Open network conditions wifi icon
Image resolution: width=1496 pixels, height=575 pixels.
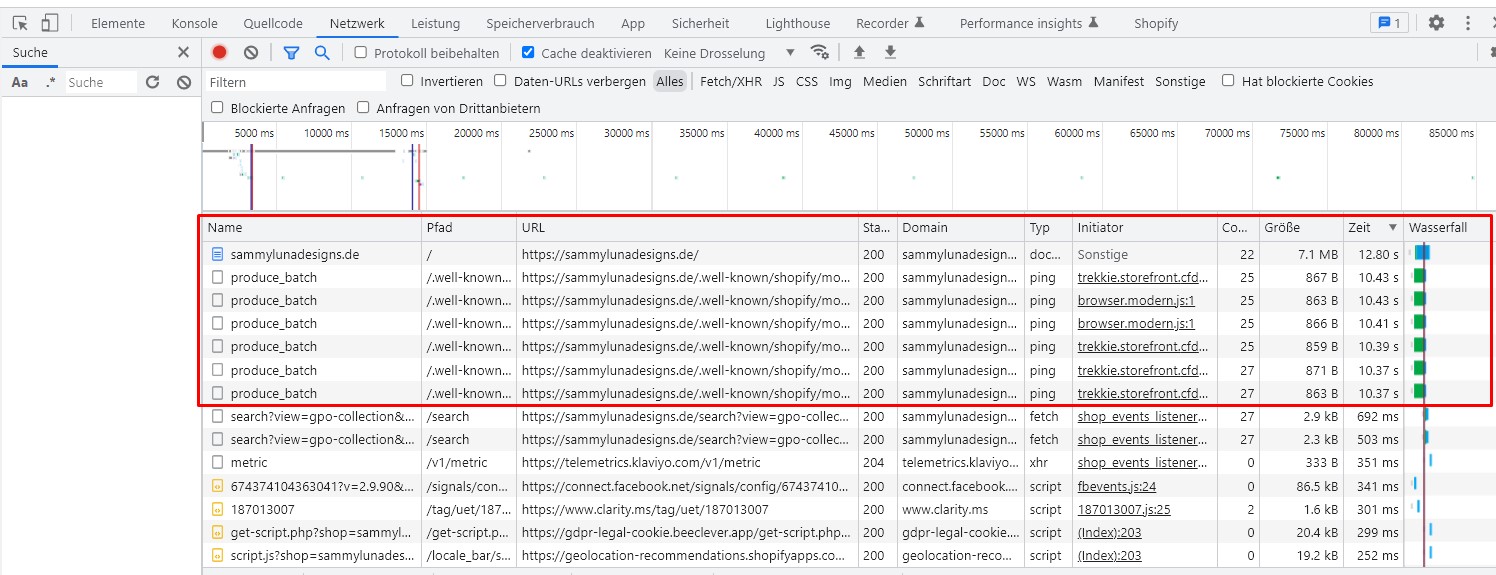pos(820,53)
